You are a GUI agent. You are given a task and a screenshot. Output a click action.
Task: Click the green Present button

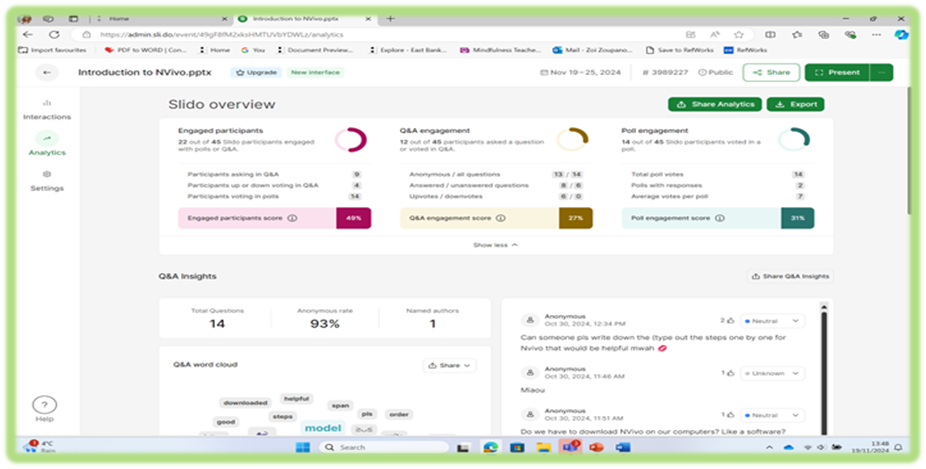[x=837, y=73]
